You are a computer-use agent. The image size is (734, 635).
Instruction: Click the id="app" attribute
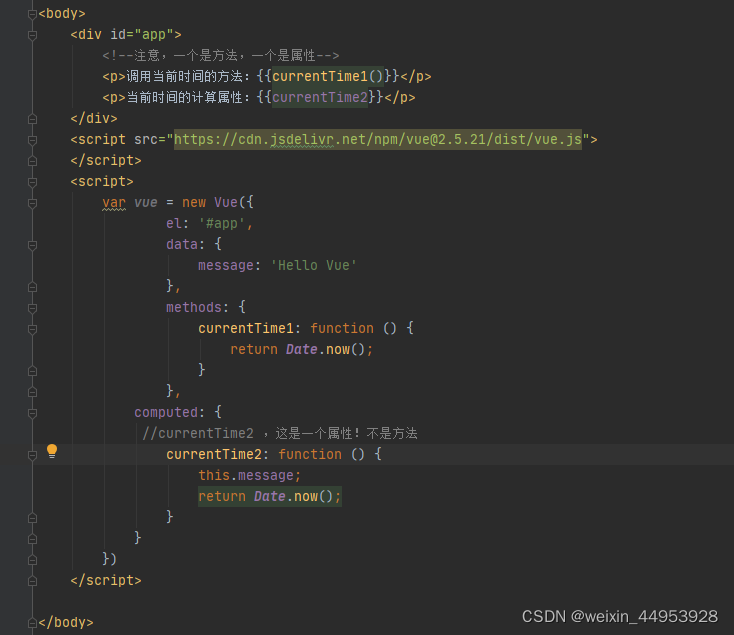point(141,35)
